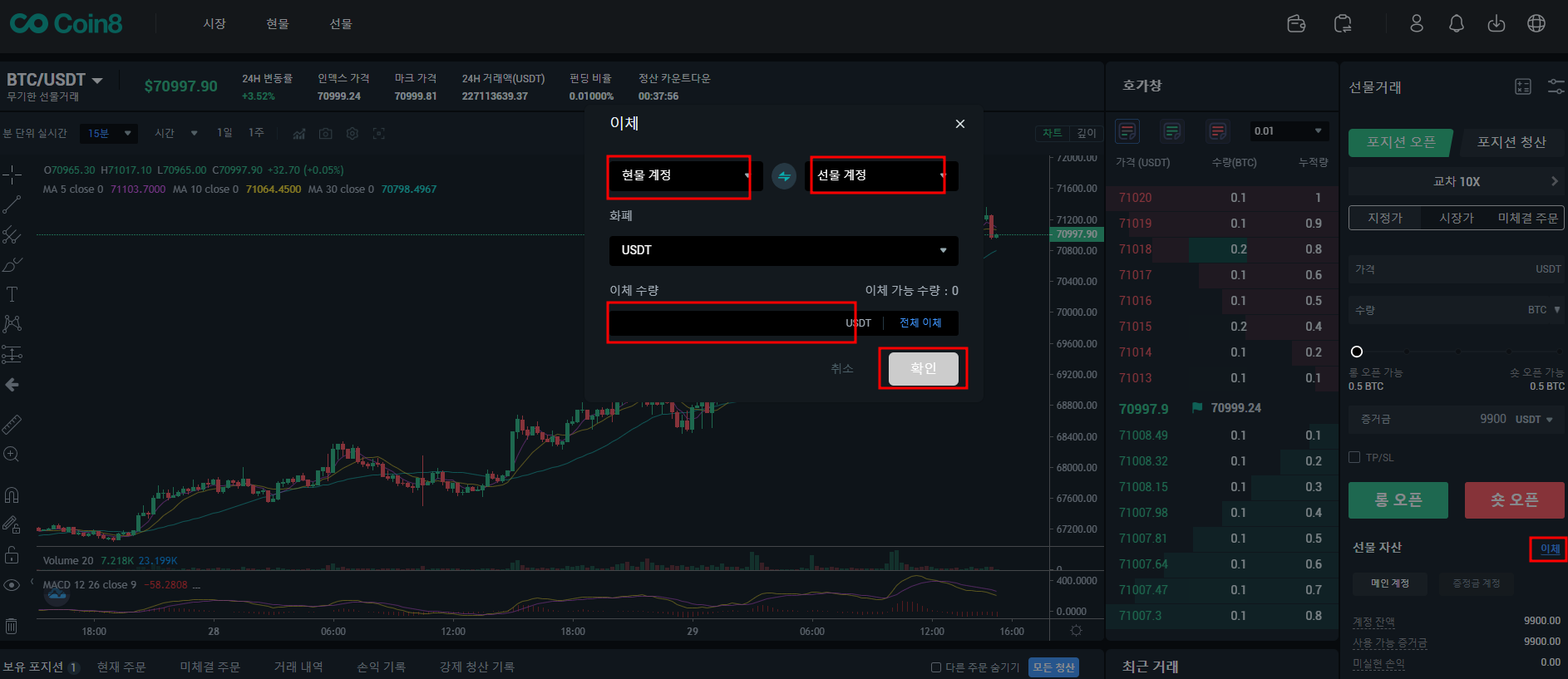Click the order quantity slider handle
This screenshot has width=1568, height=679.
coord(1357,352)
